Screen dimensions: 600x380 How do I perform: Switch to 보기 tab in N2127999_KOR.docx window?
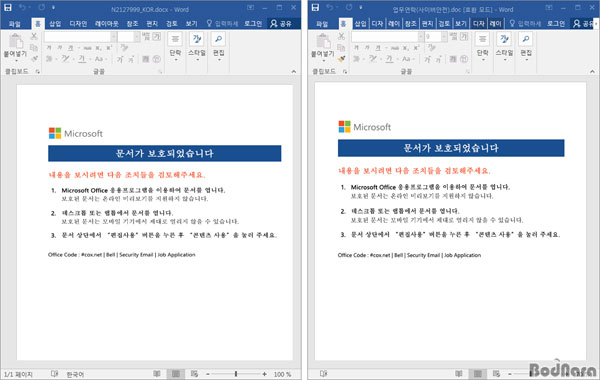coord(191,24)
